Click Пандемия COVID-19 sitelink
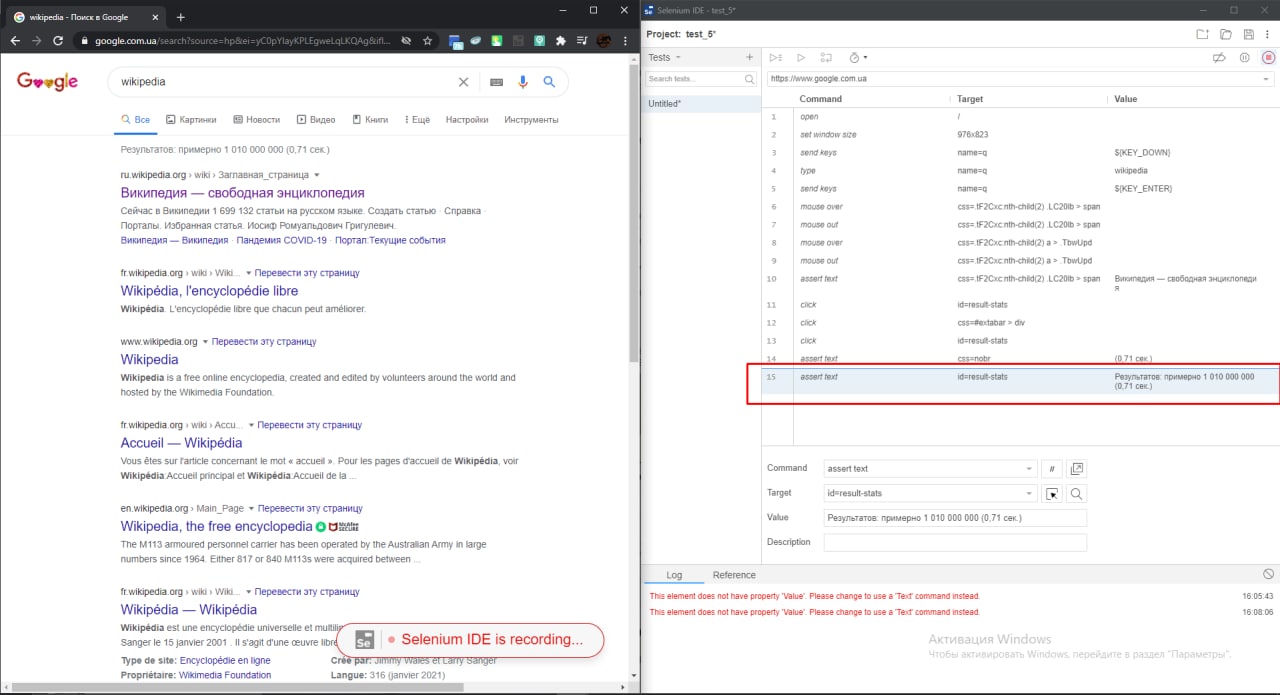Image resolution: width=1280 pixels, height=695 pixels. (x=282, y=240)
